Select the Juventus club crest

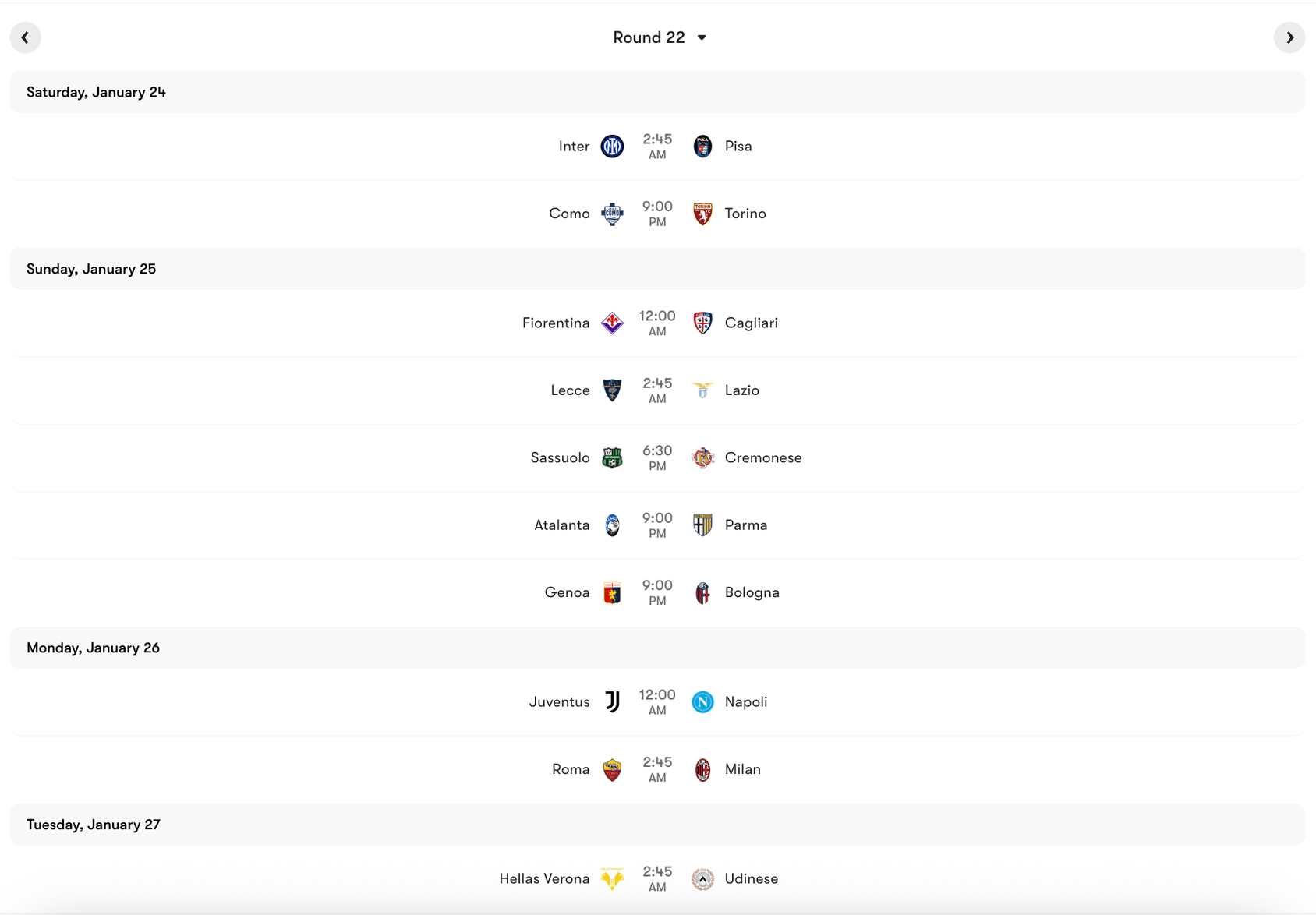(x=613, y=701)
